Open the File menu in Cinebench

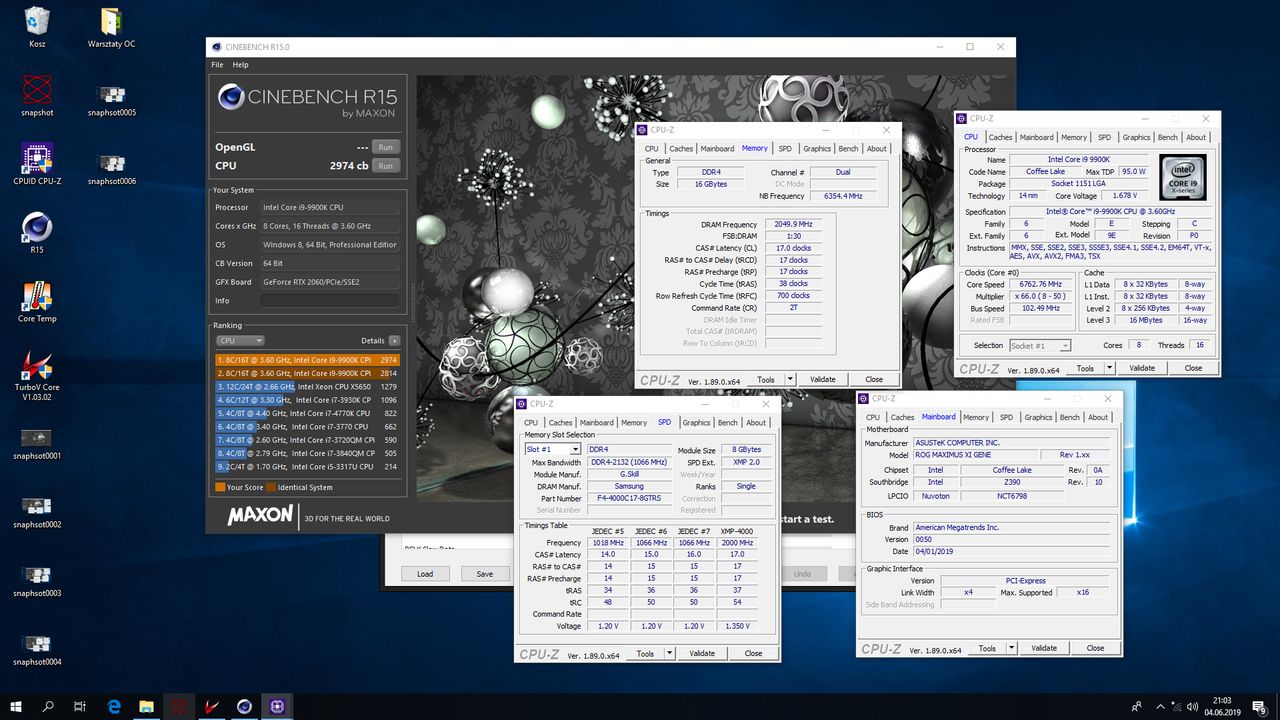(x=217, y=65)
